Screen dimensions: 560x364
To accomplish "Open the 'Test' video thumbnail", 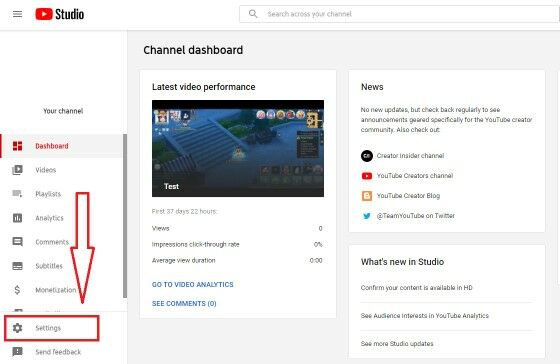I will (238, 148).
